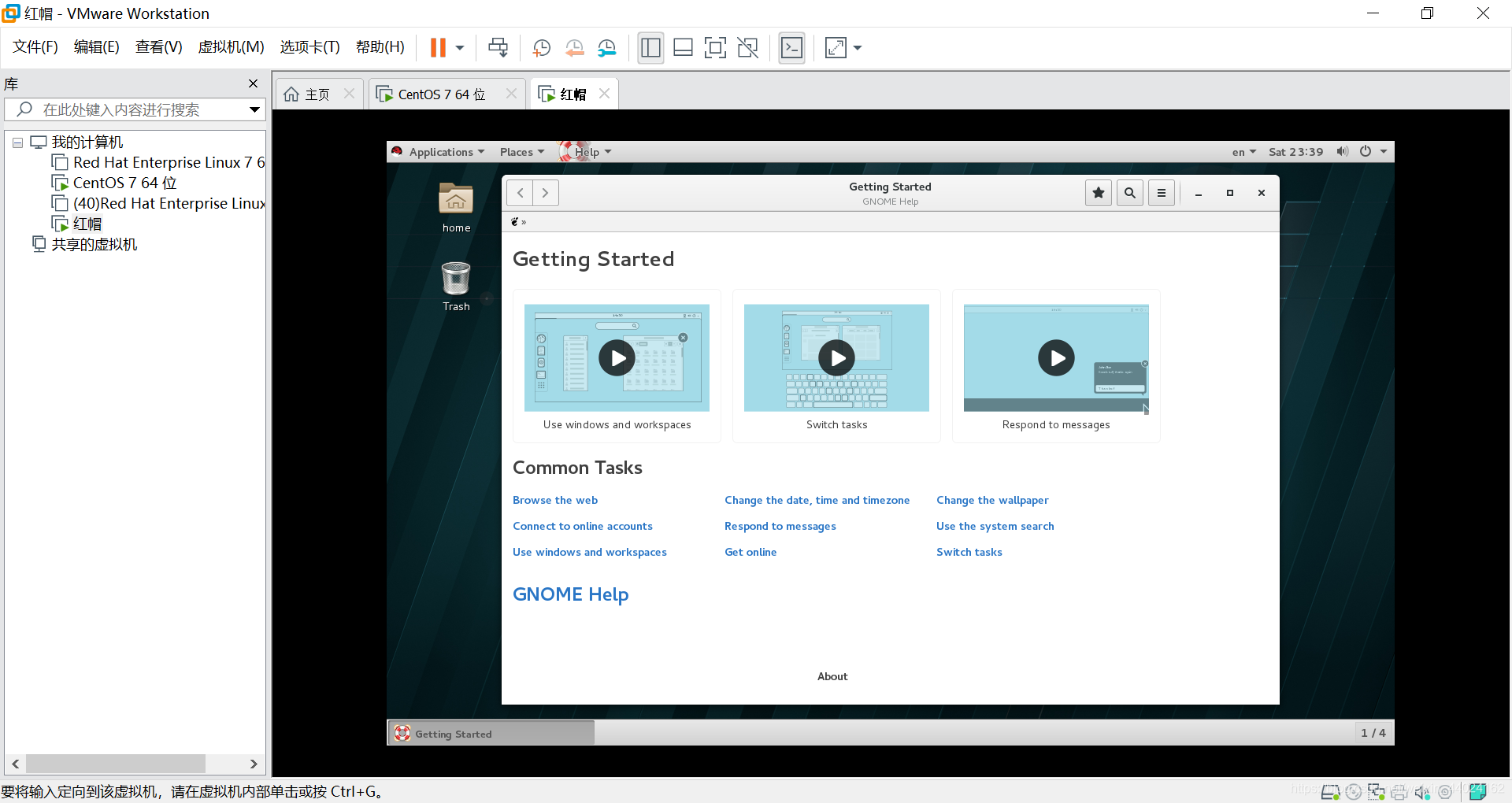Open the 编辑(E) menu
1512x803 pixels.
tap(97, 47)
